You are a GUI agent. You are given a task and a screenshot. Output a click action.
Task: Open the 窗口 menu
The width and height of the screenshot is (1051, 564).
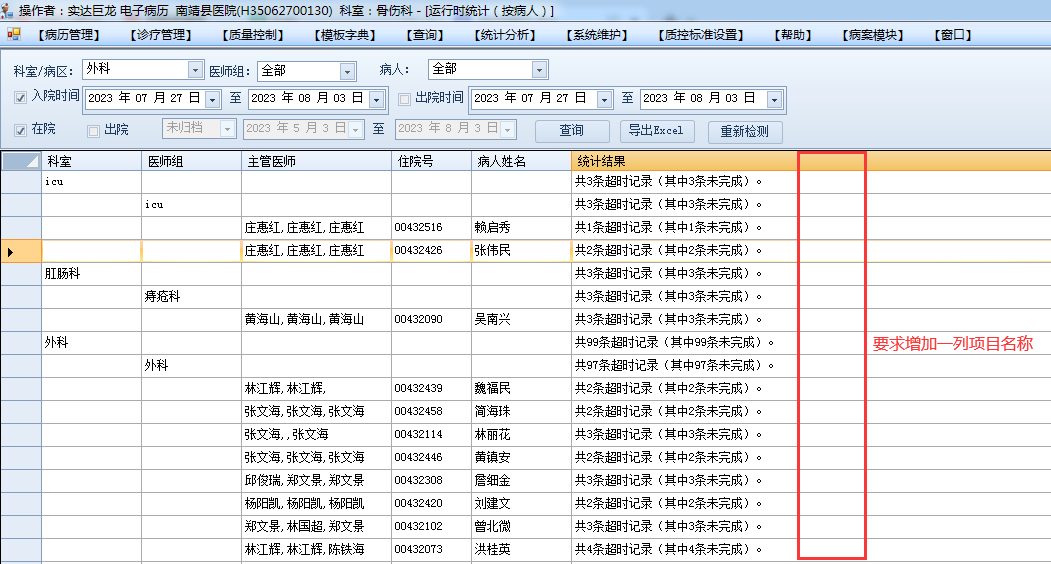pyautogui.click(x=952, y=35)
